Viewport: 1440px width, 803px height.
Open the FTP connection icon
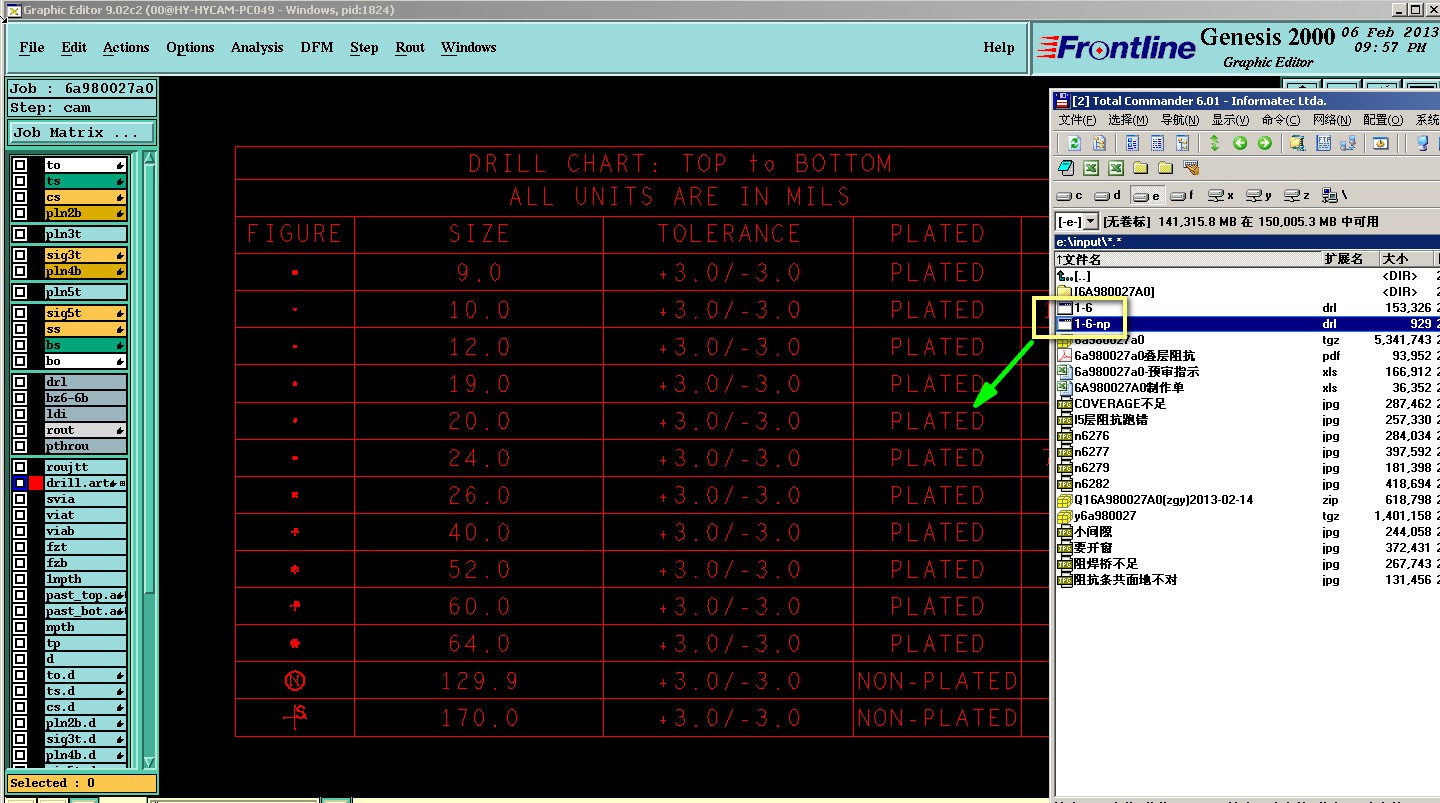(x=1324, y=143)
